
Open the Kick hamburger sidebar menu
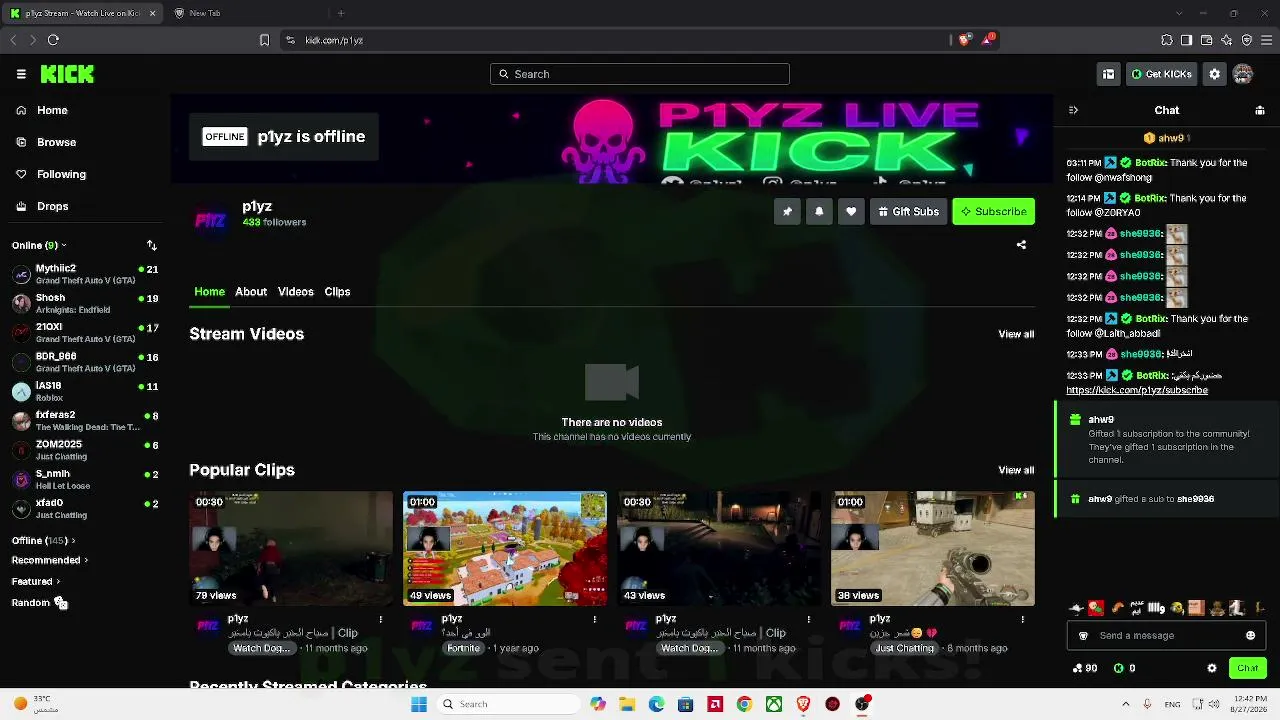coord(21,74)
